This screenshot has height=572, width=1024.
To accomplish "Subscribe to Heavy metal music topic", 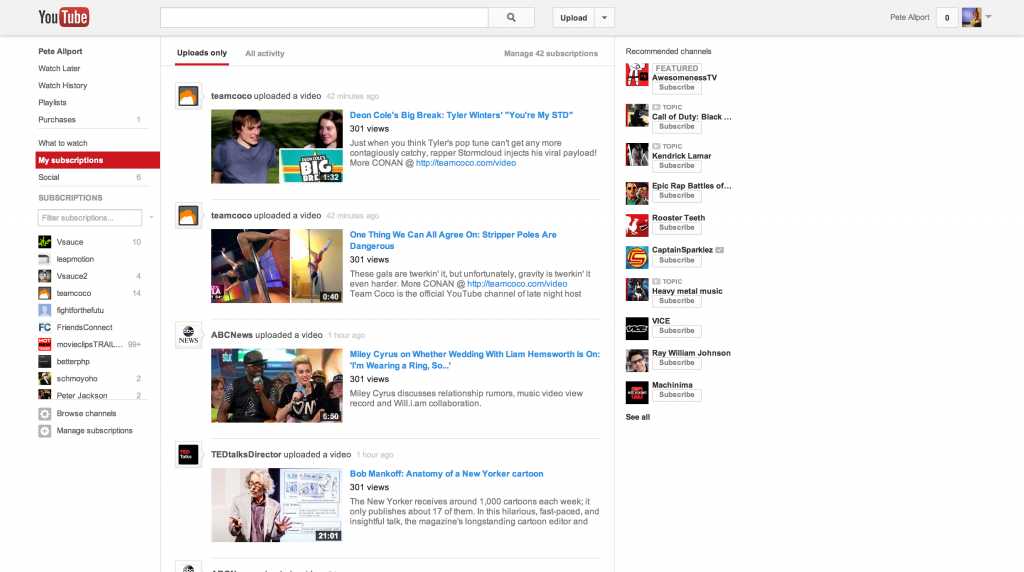I will click(677, 301).
